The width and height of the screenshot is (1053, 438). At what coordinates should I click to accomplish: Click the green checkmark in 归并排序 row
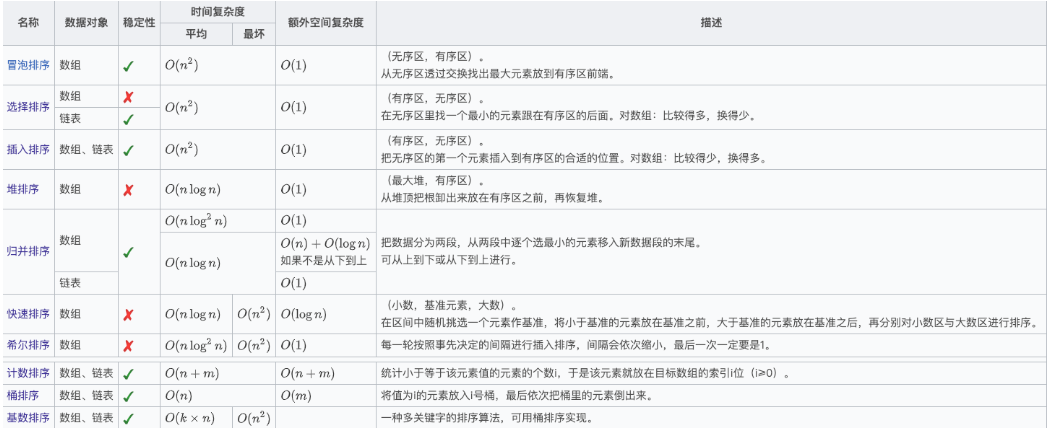coord(128,253)
